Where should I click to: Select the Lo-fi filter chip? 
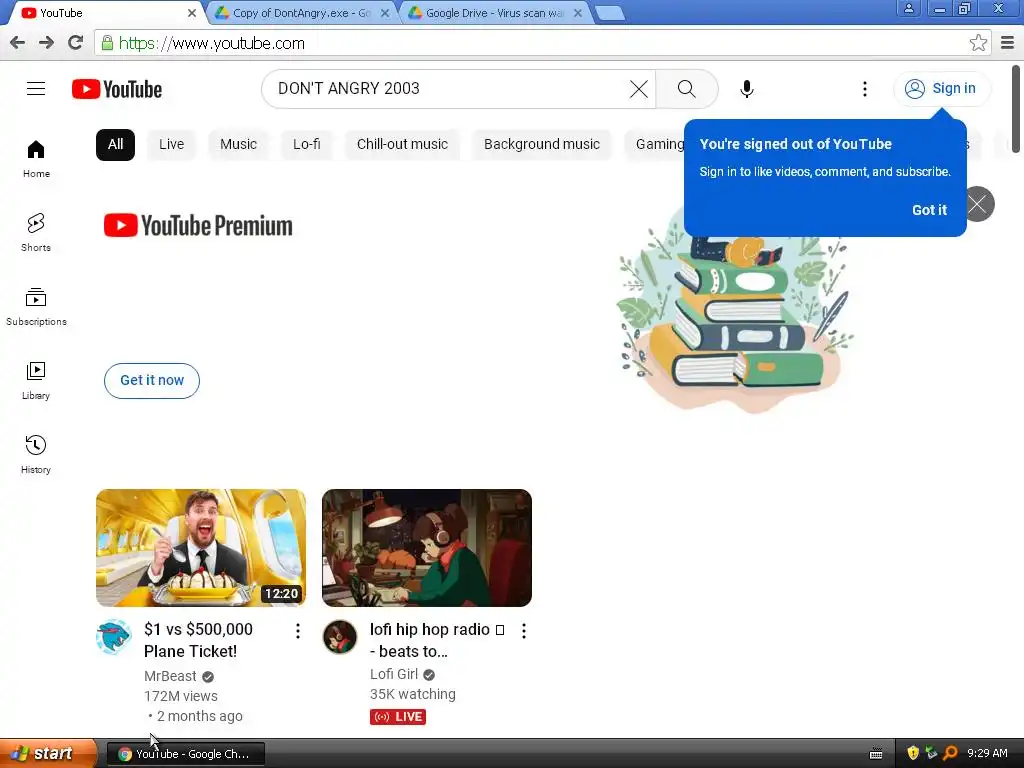click(x=306, y=144)
